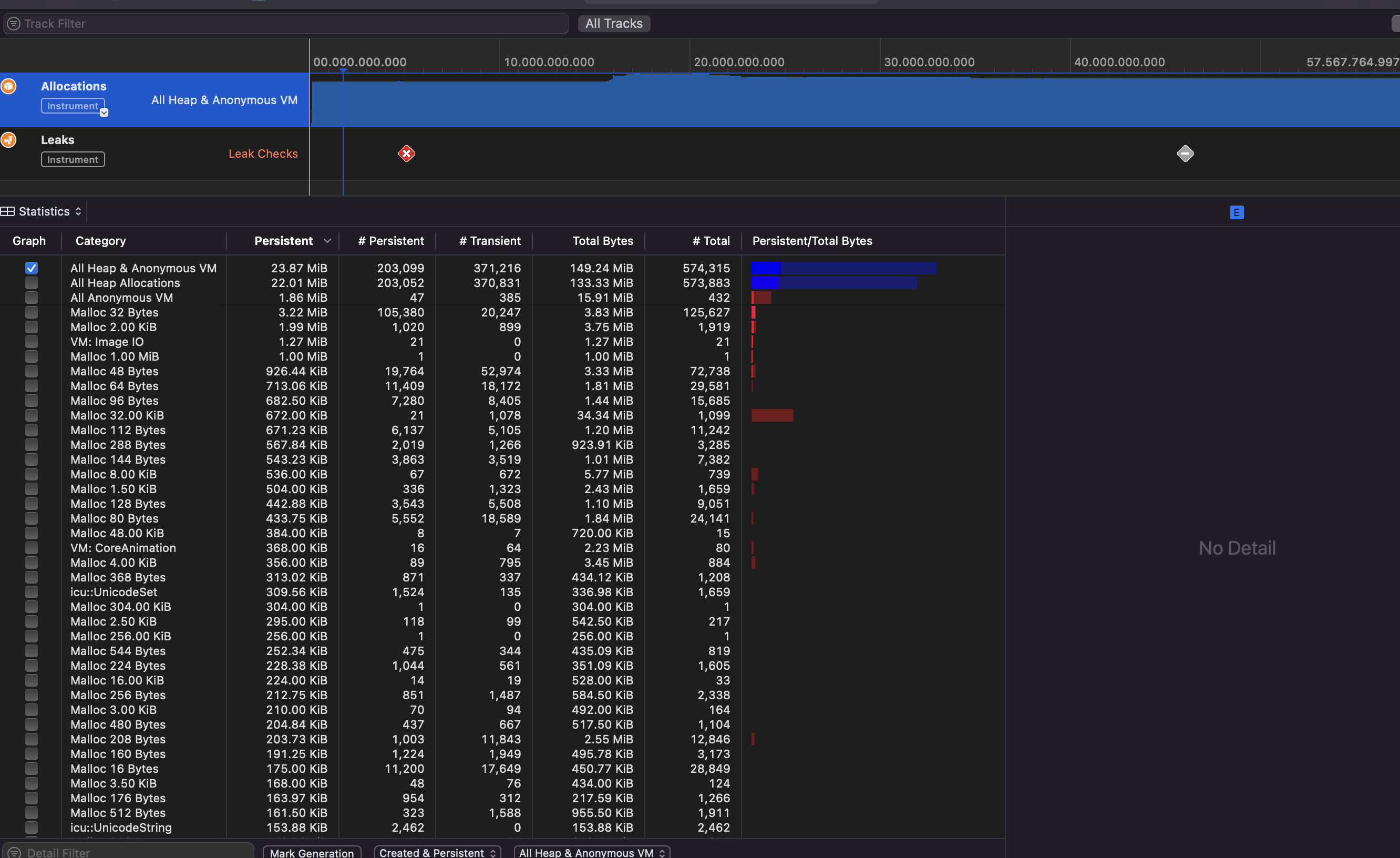This screenshot has height=858, width=1400.
Task: Click All Heap & Anonymous VM track label
Action: [x=224, y=100]
